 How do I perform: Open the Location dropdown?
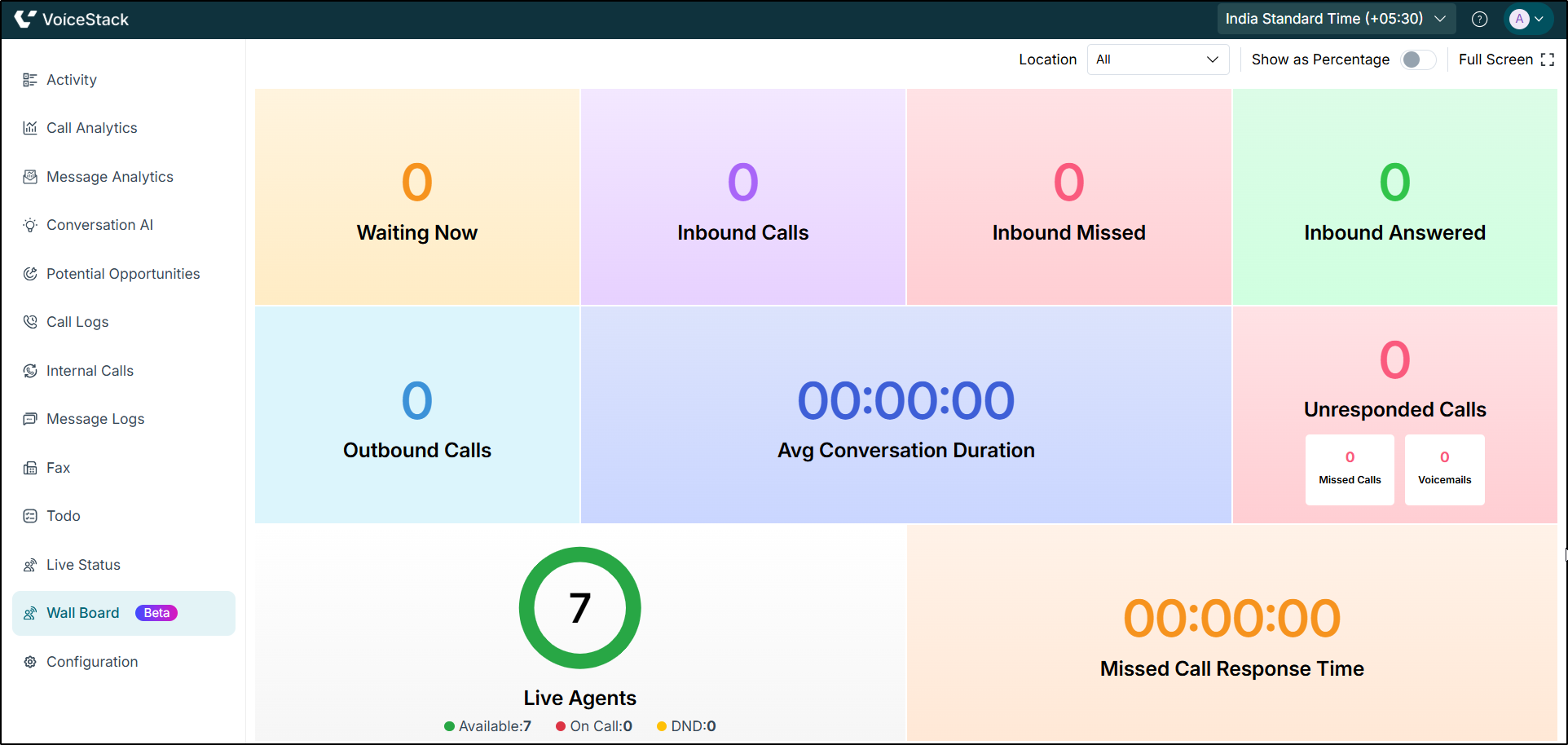click(x=1157, y=59)
